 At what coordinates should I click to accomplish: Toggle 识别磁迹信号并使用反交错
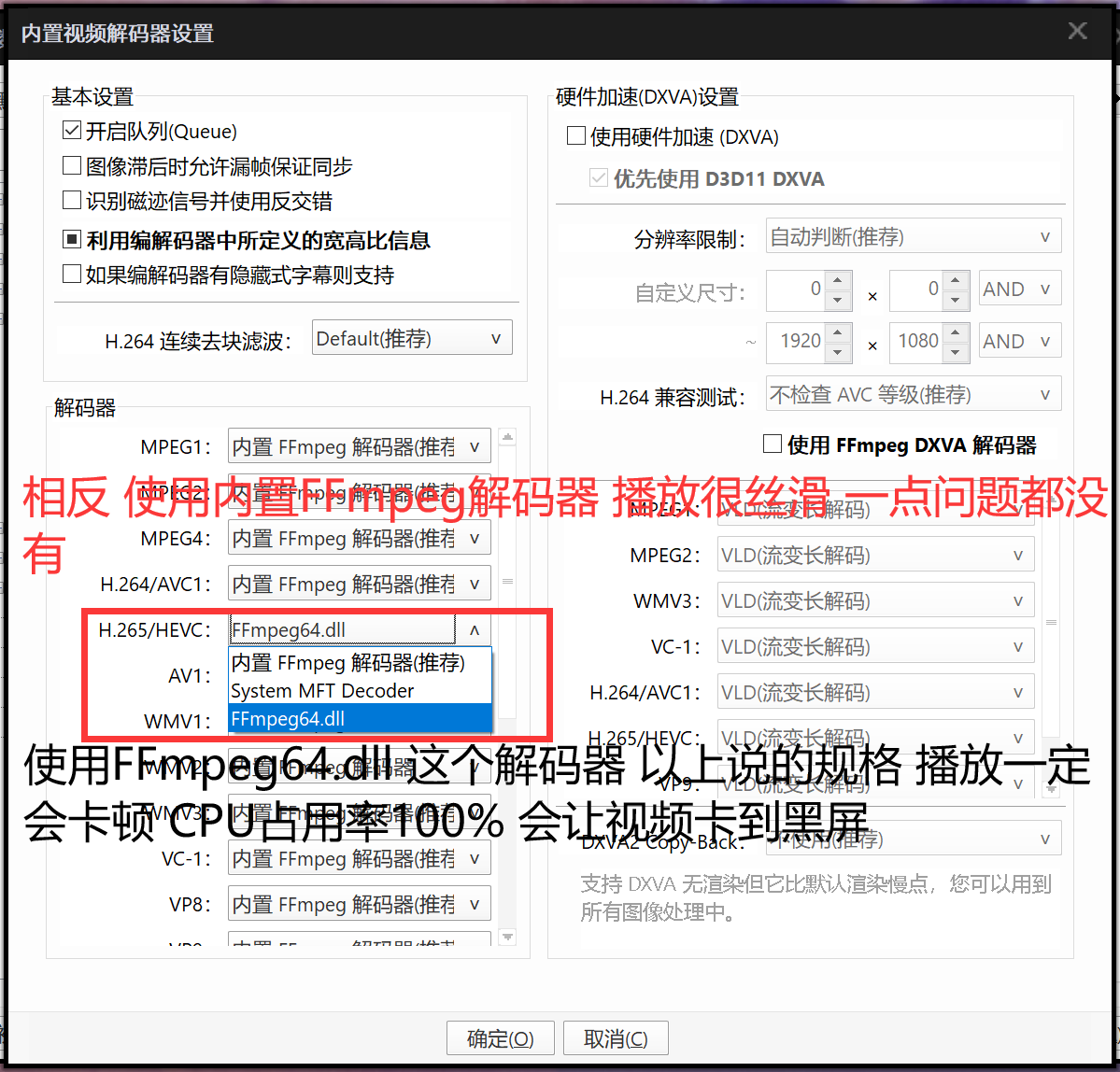[x=71, y=200]
